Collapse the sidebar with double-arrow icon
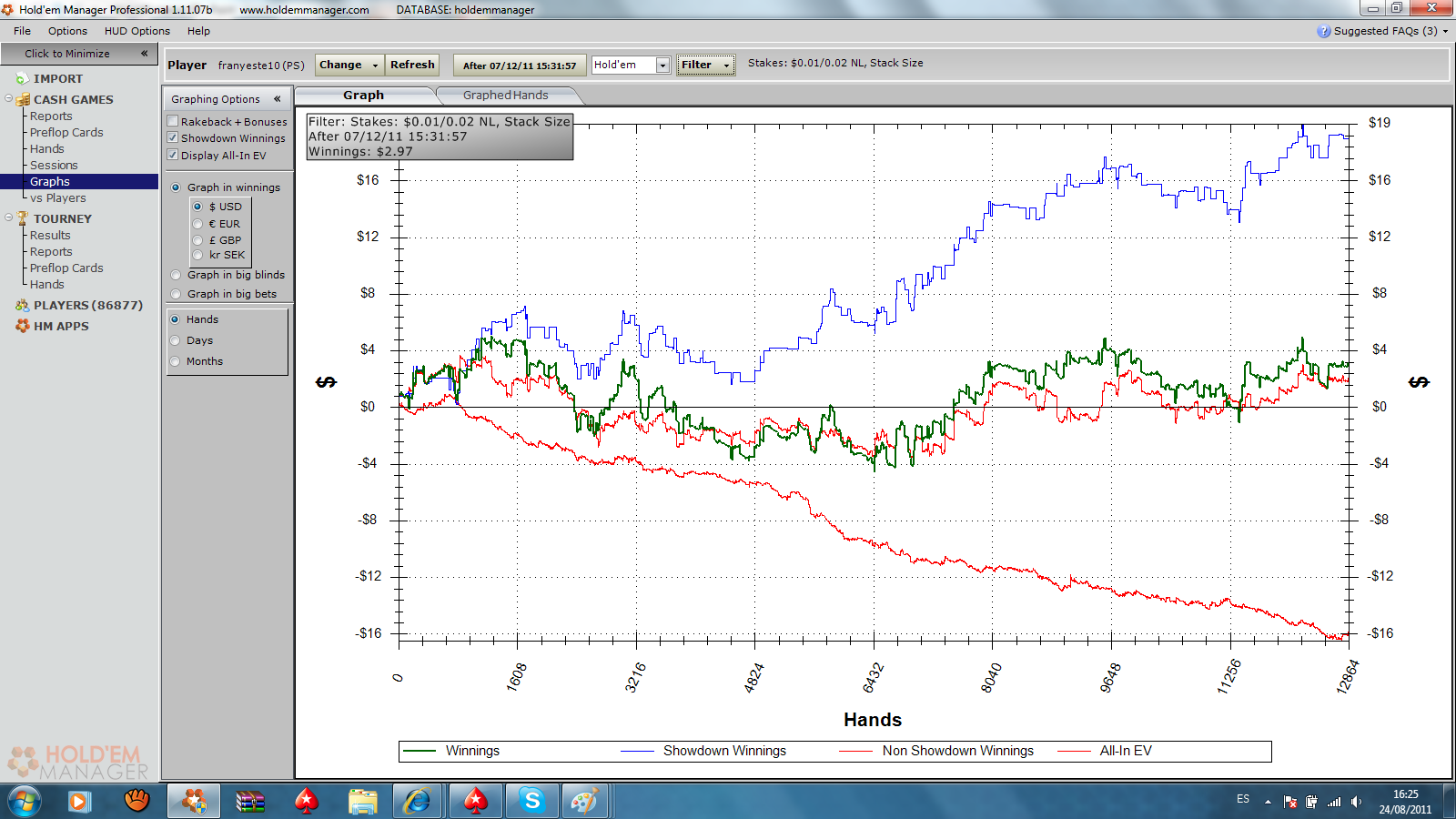The height and width of the screenshot is (819, 1456). pos(144,54)
